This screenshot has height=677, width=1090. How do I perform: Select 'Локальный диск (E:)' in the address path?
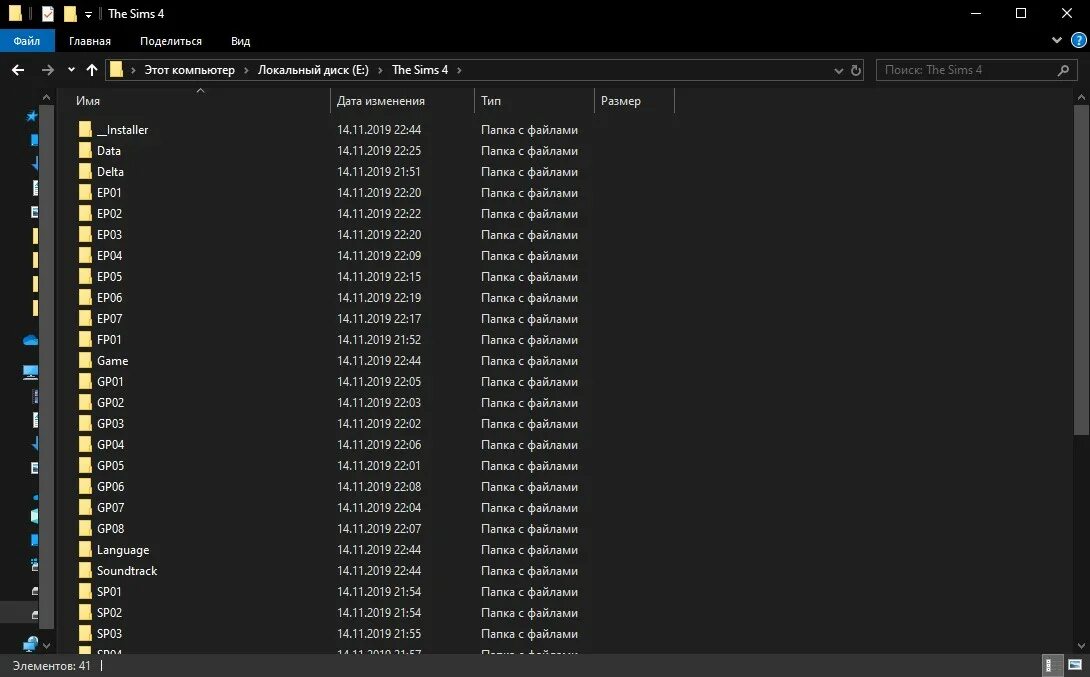313,70
